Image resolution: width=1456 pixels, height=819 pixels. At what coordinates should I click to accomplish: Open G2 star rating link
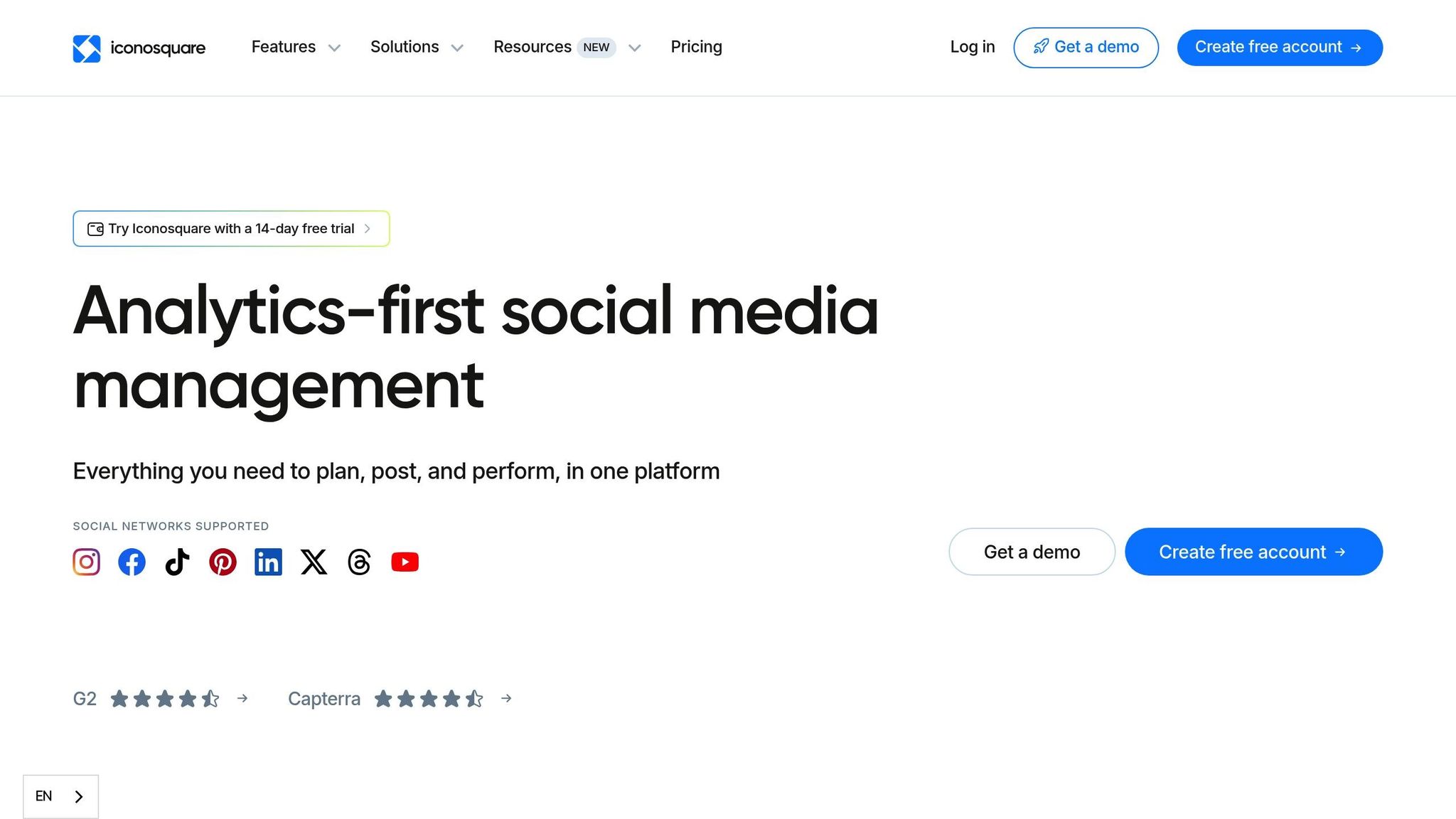coord(161,699)
